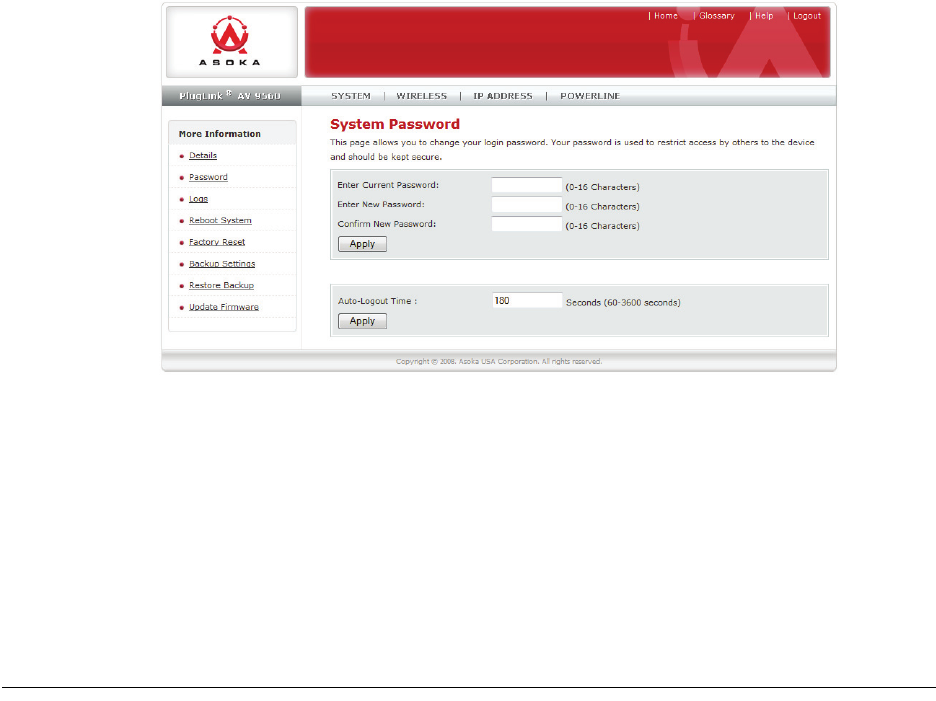Open the POWERLINE menu tab
Image resolution: width=936 pixels, height=701 pixels.
click(590, 96)
